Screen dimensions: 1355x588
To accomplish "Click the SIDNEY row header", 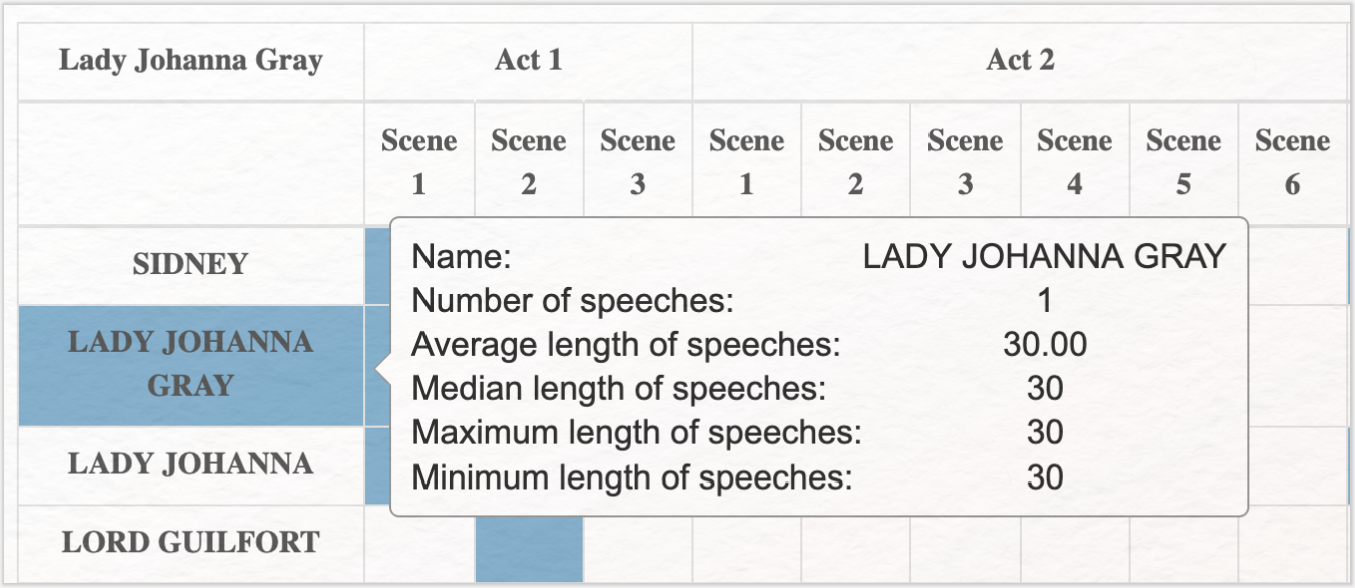I will click(190, 265).
